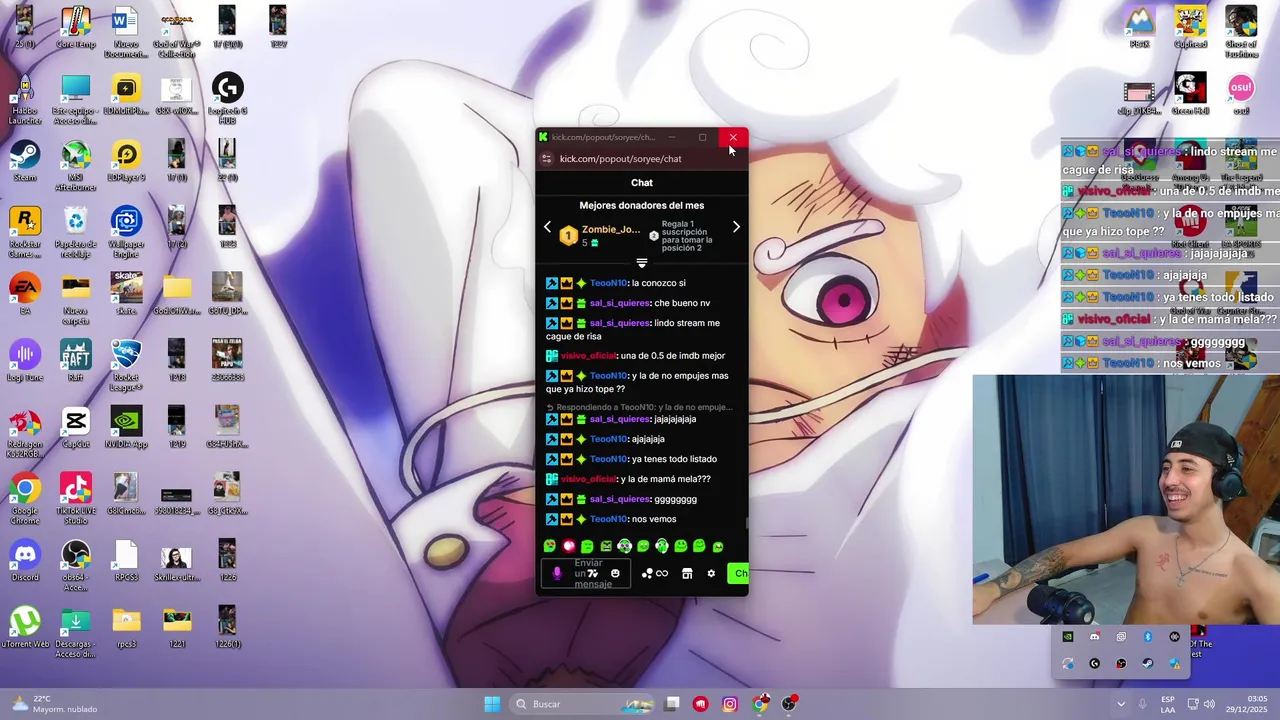
Task: Click TeooN10 username in 'nos vemos' message
Action: pos(609,519)
